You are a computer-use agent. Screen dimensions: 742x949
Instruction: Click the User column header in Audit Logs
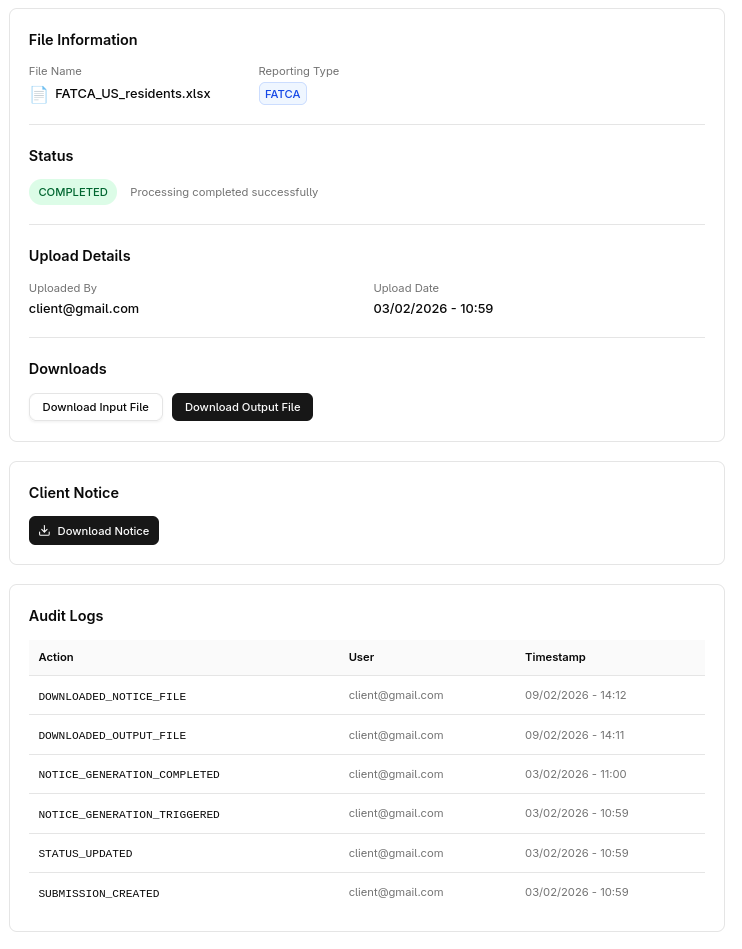pyautogui.click(x=361, y=657)
